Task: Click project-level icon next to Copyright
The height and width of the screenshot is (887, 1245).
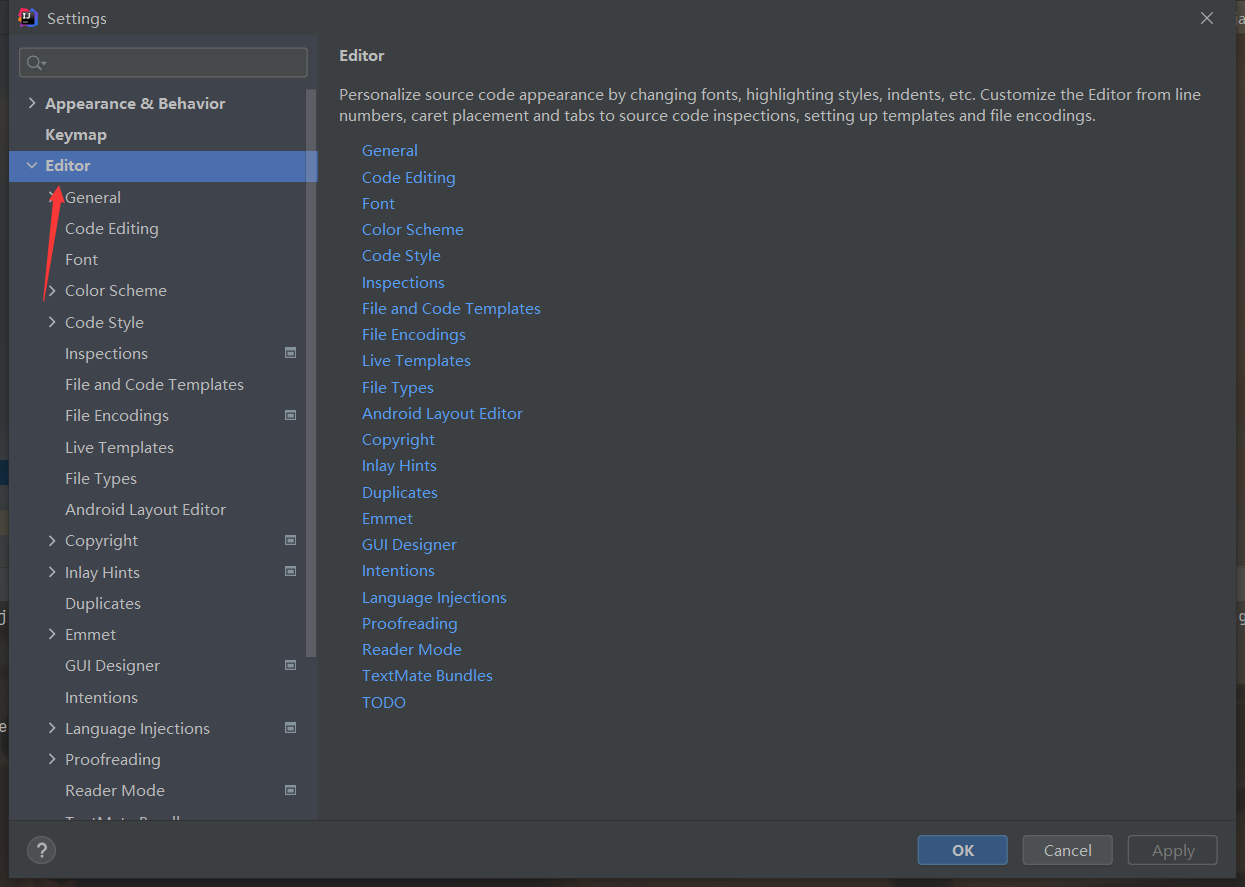Action: click(290, 540)
